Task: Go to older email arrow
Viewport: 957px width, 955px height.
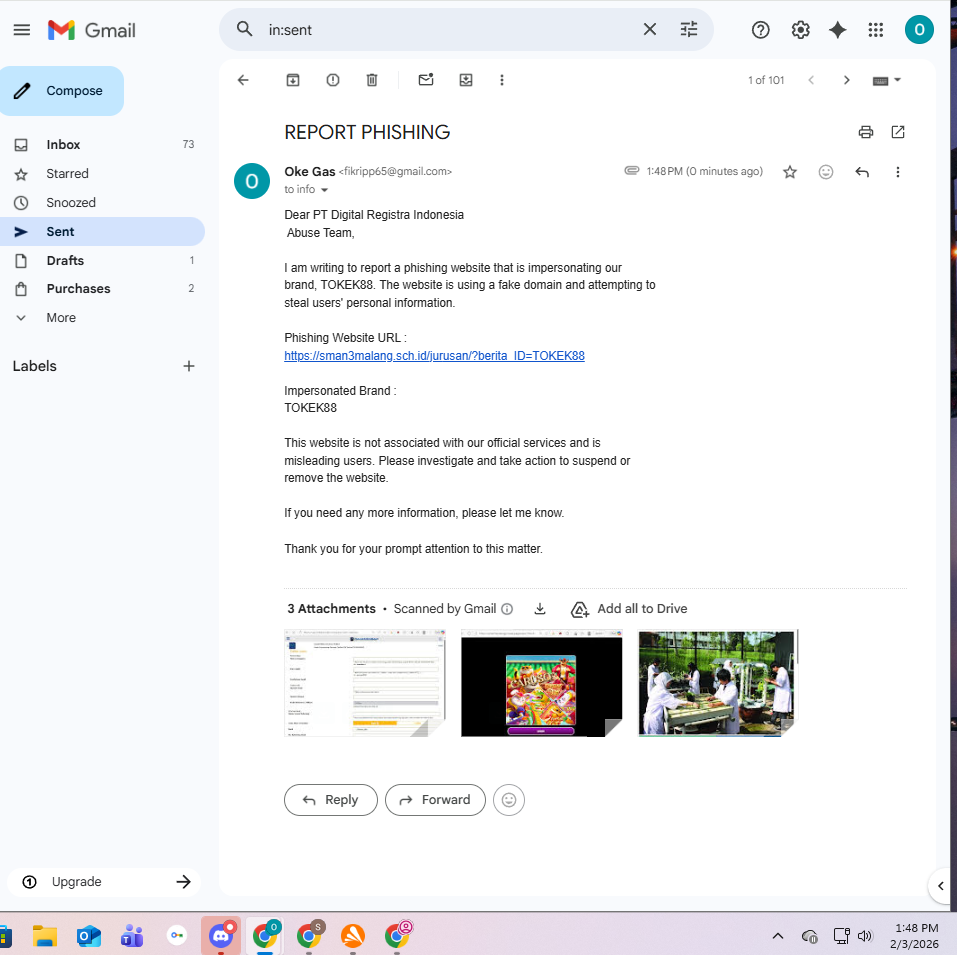Action: [x=846, y=80]
